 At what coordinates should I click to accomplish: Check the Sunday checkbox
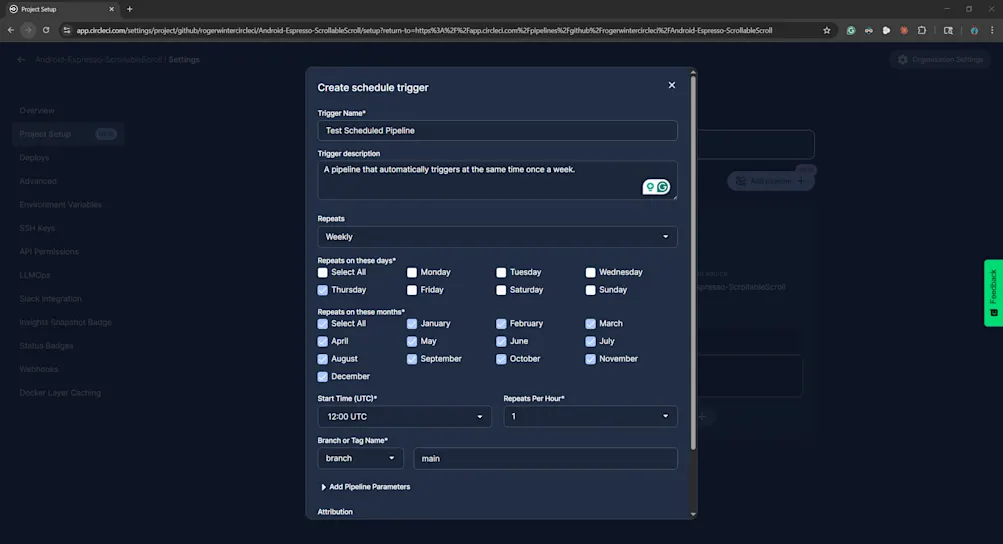pyautogui.click(x=590, y=290)
